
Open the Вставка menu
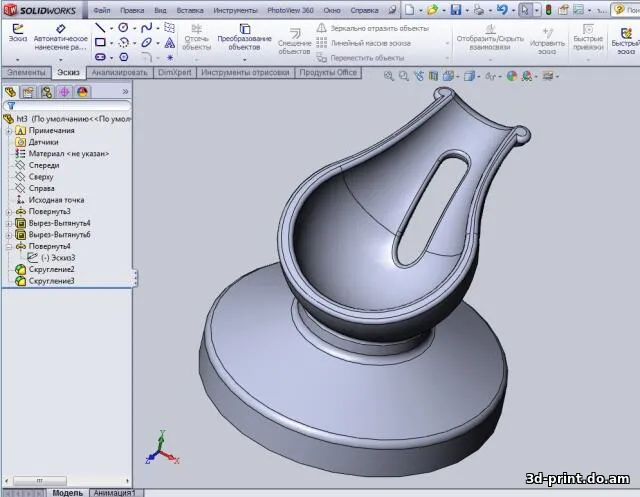pos(190,10)
